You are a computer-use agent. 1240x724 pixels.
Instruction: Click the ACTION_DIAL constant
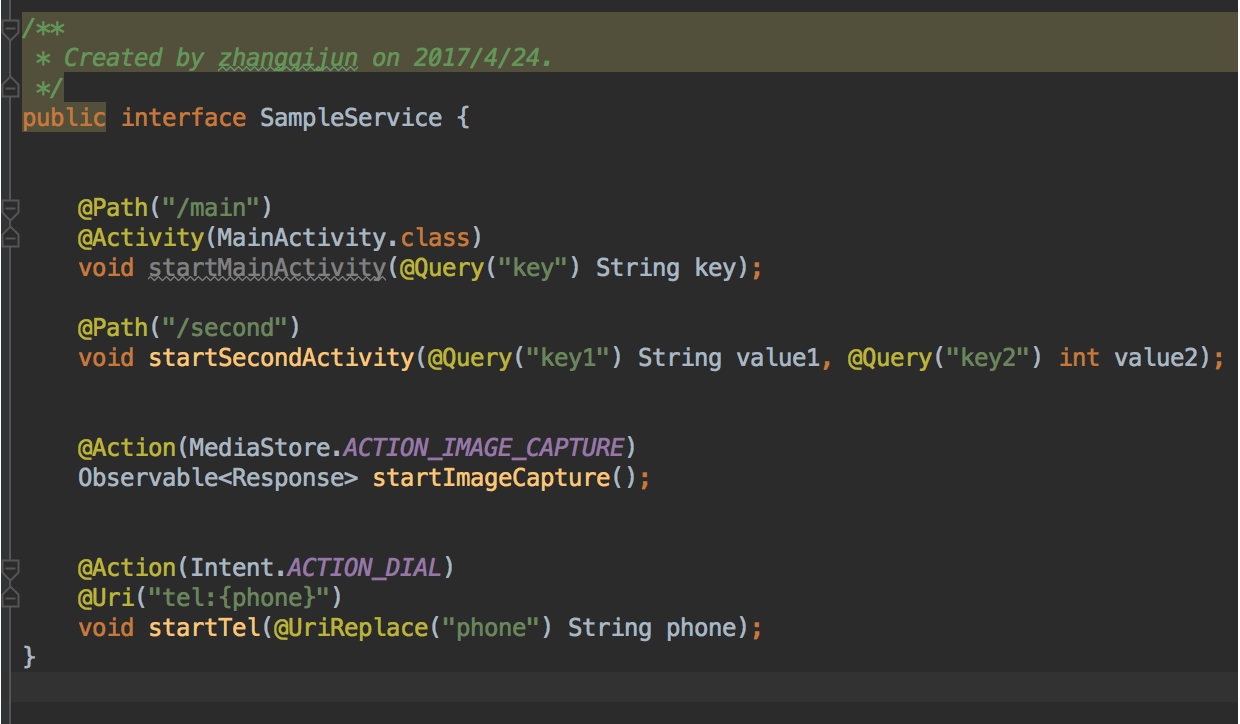pos(364,568)
